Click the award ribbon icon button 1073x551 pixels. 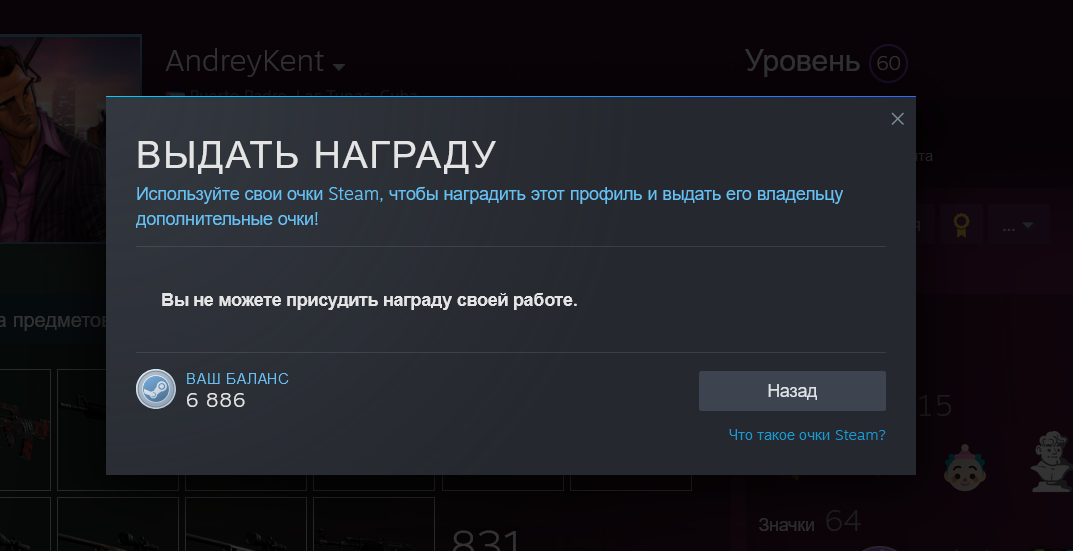tap(961, 225)
